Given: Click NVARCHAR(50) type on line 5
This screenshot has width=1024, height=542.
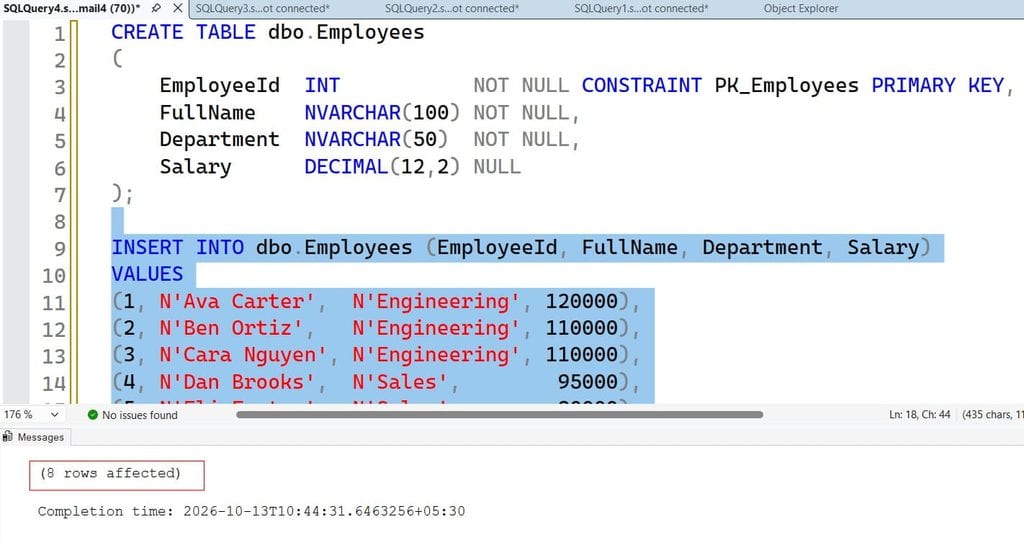Looking at the screenshot, I should tap(376, 139).
